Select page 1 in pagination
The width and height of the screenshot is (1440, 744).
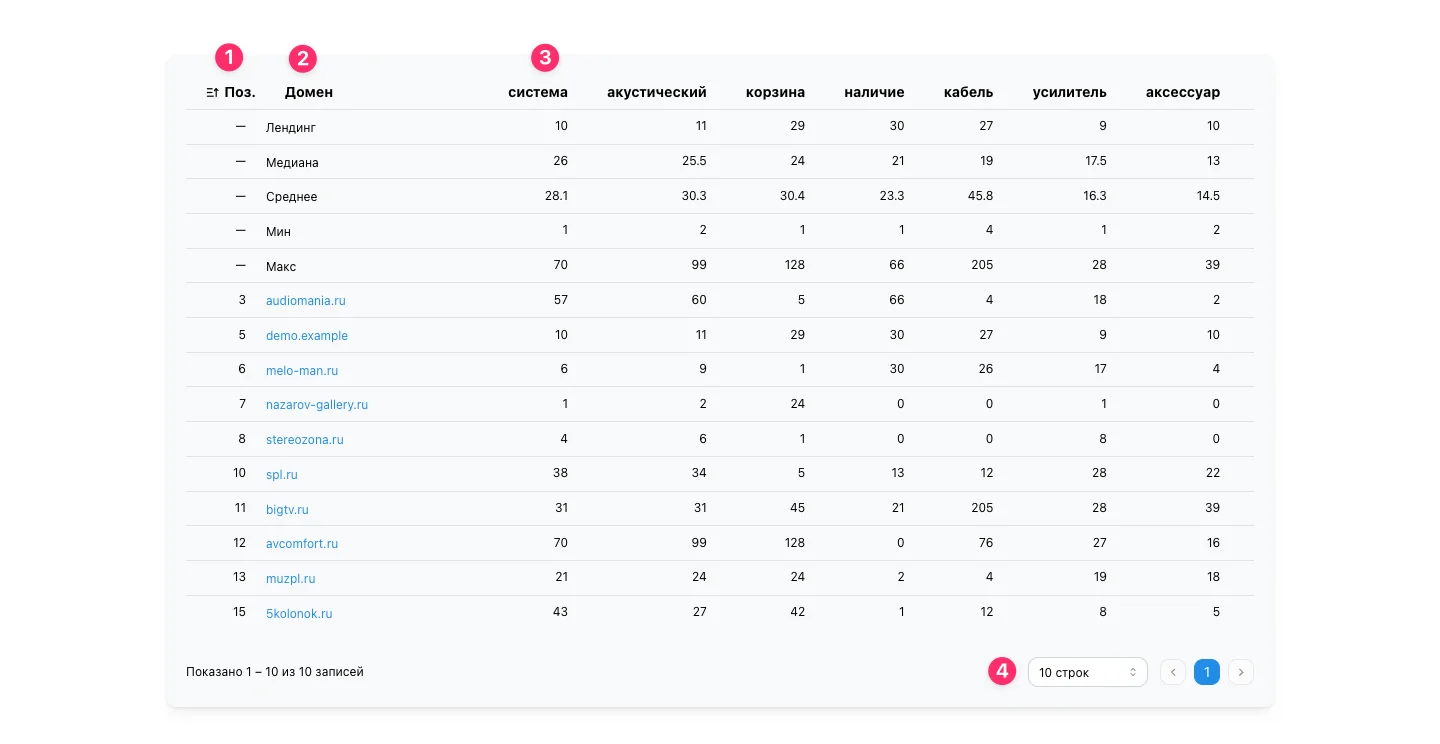1207,672
